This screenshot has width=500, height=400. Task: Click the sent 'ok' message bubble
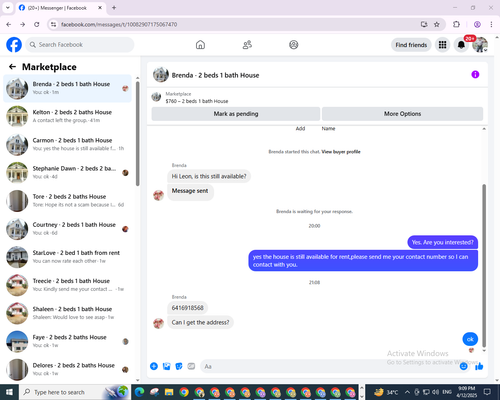[x=470, y=339]
